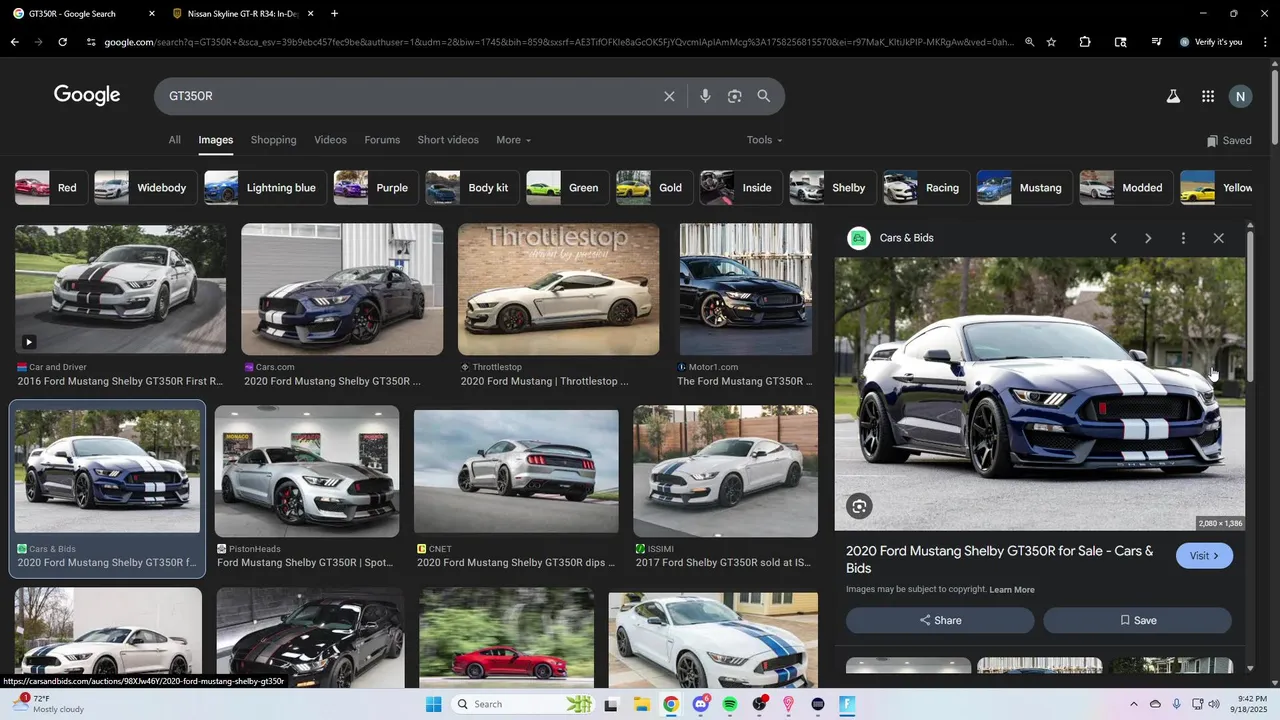The width and height of the screenshot is (1280, 720).
Task: Open the PistonHeads GT350R thumbnail
Action: (306, 472)
